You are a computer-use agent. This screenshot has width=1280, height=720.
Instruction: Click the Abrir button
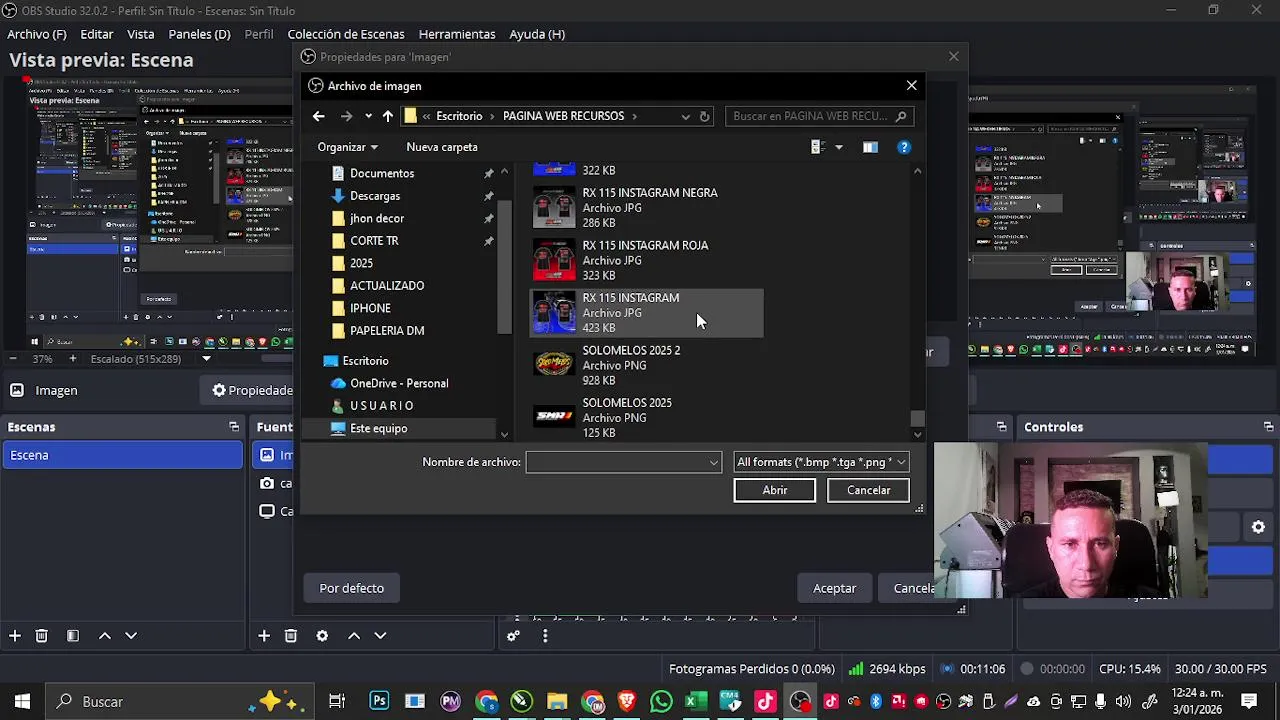[x=775, y=490]
